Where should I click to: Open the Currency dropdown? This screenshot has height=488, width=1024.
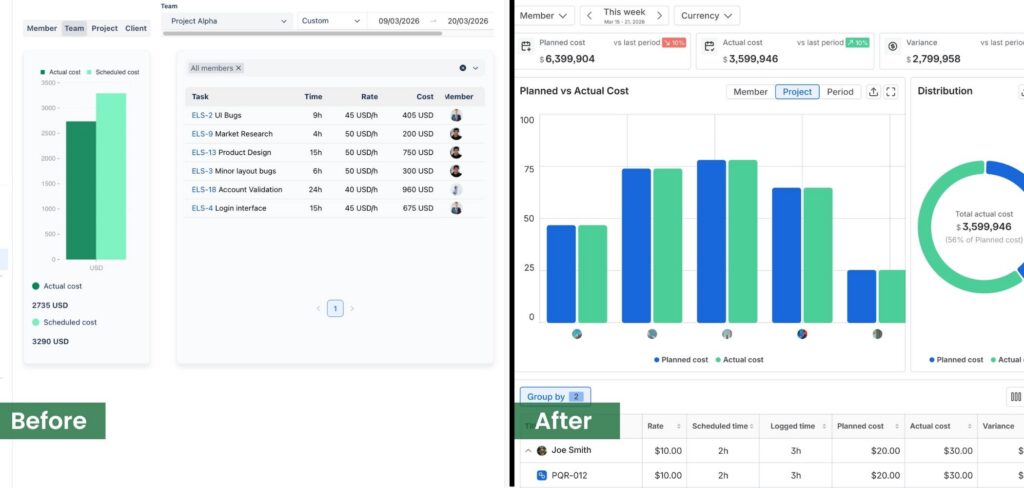(x=707, y=16)
